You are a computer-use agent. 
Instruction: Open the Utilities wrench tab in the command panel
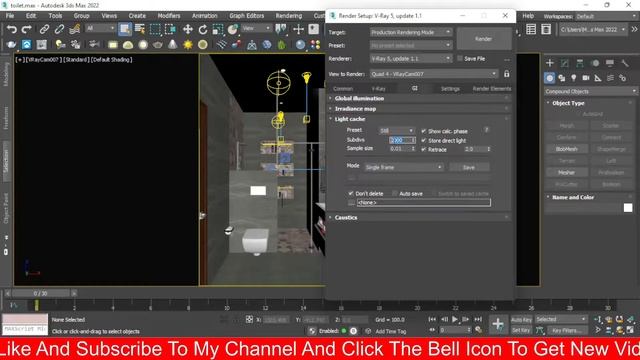625,63
